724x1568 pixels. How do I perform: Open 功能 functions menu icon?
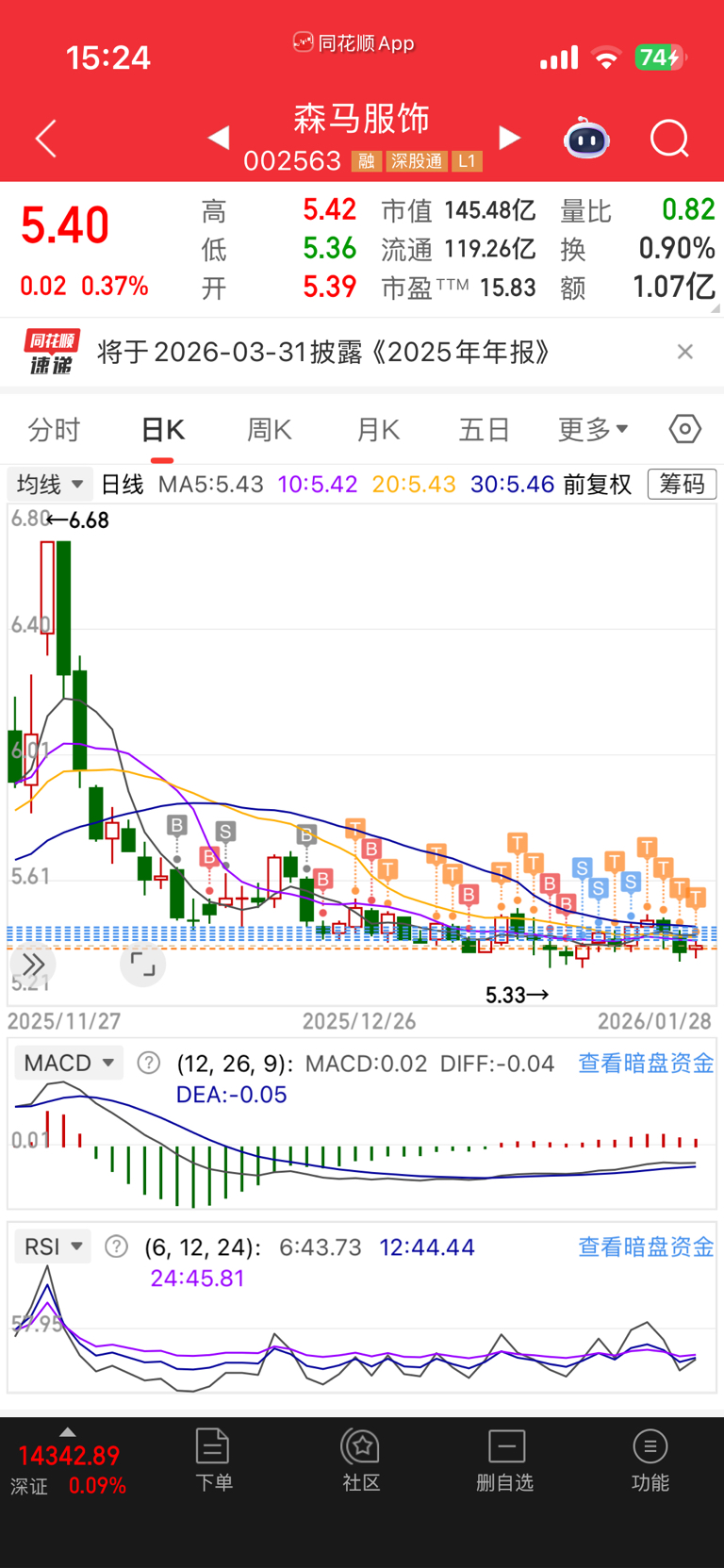(650, 1460)
